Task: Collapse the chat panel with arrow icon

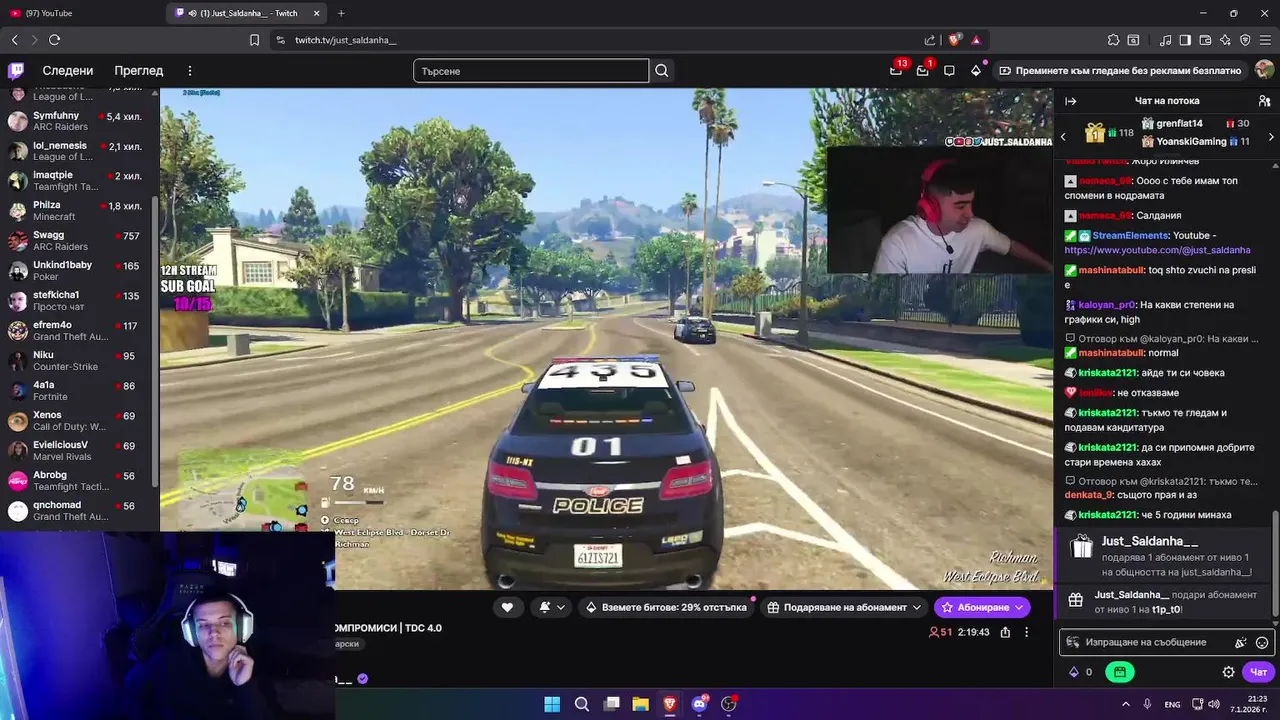Action: pyautogui.click(x=1070, y=101)
